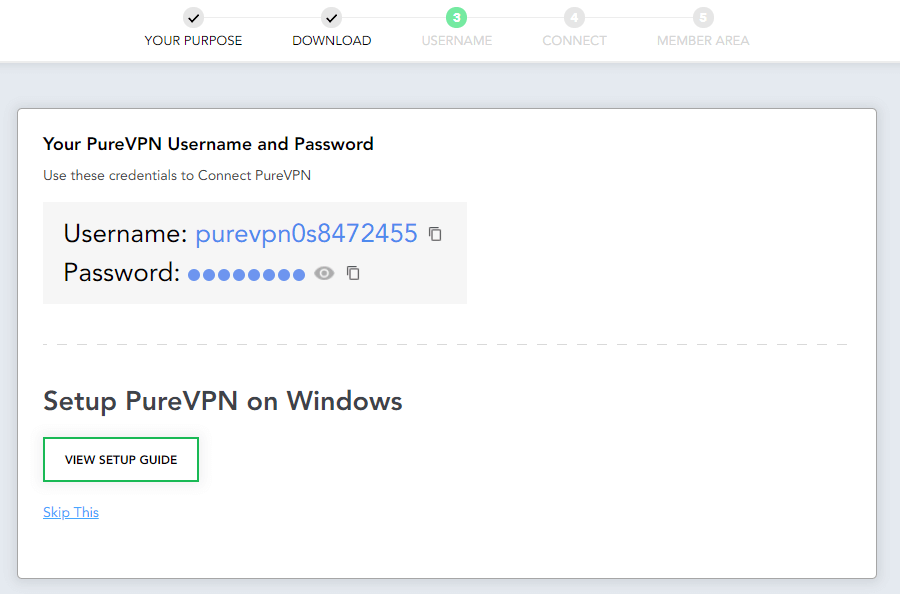This screenshot has width=900, height=594.
Task: Follow the Skip This link
Action: (x=71, y=512)
